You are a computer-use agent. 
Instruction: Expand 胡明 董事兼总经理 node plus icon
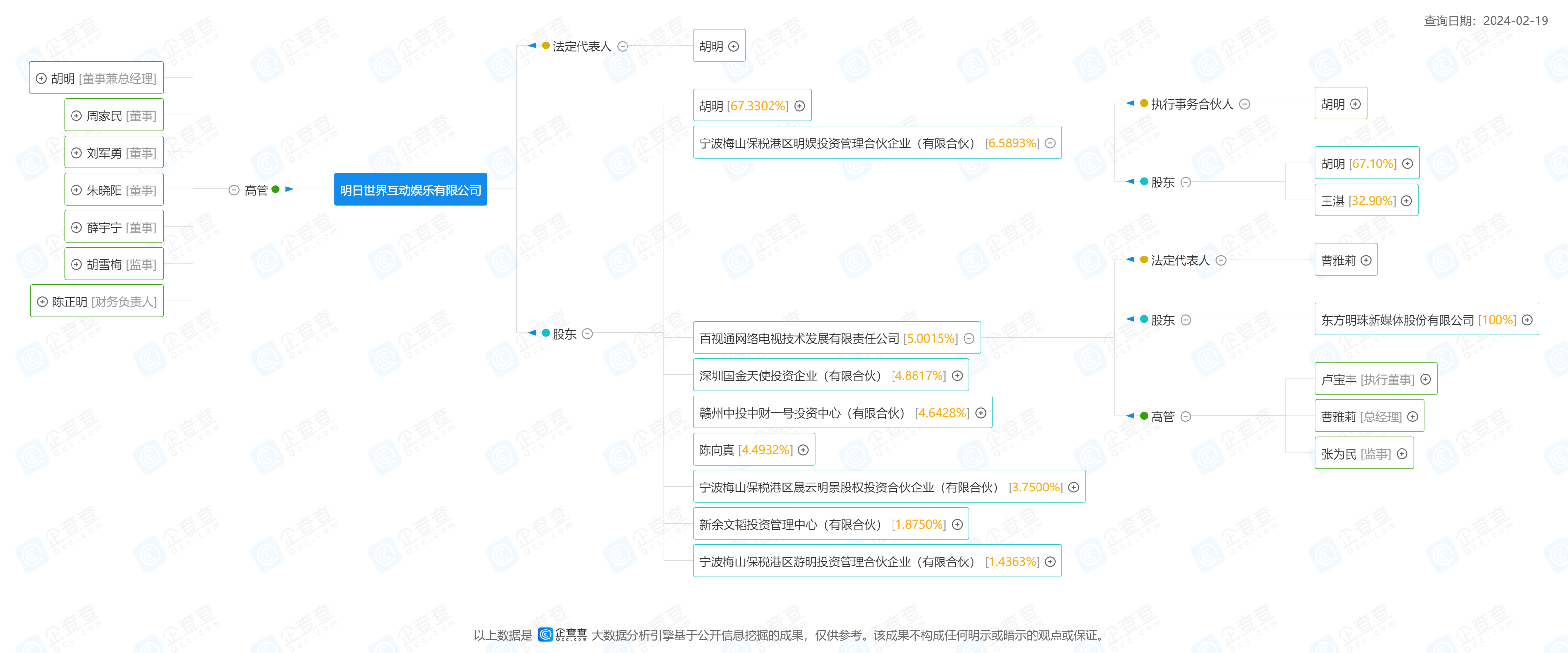[x=41, y=78]
